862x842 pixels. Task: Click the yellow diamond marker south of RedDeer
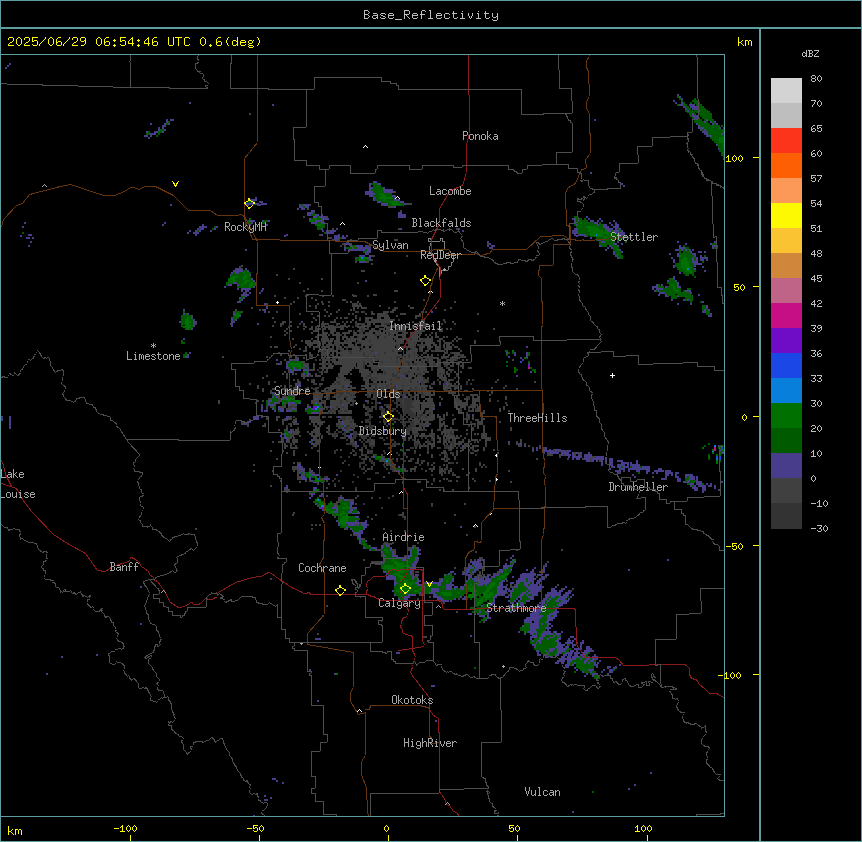pos(425,281)
